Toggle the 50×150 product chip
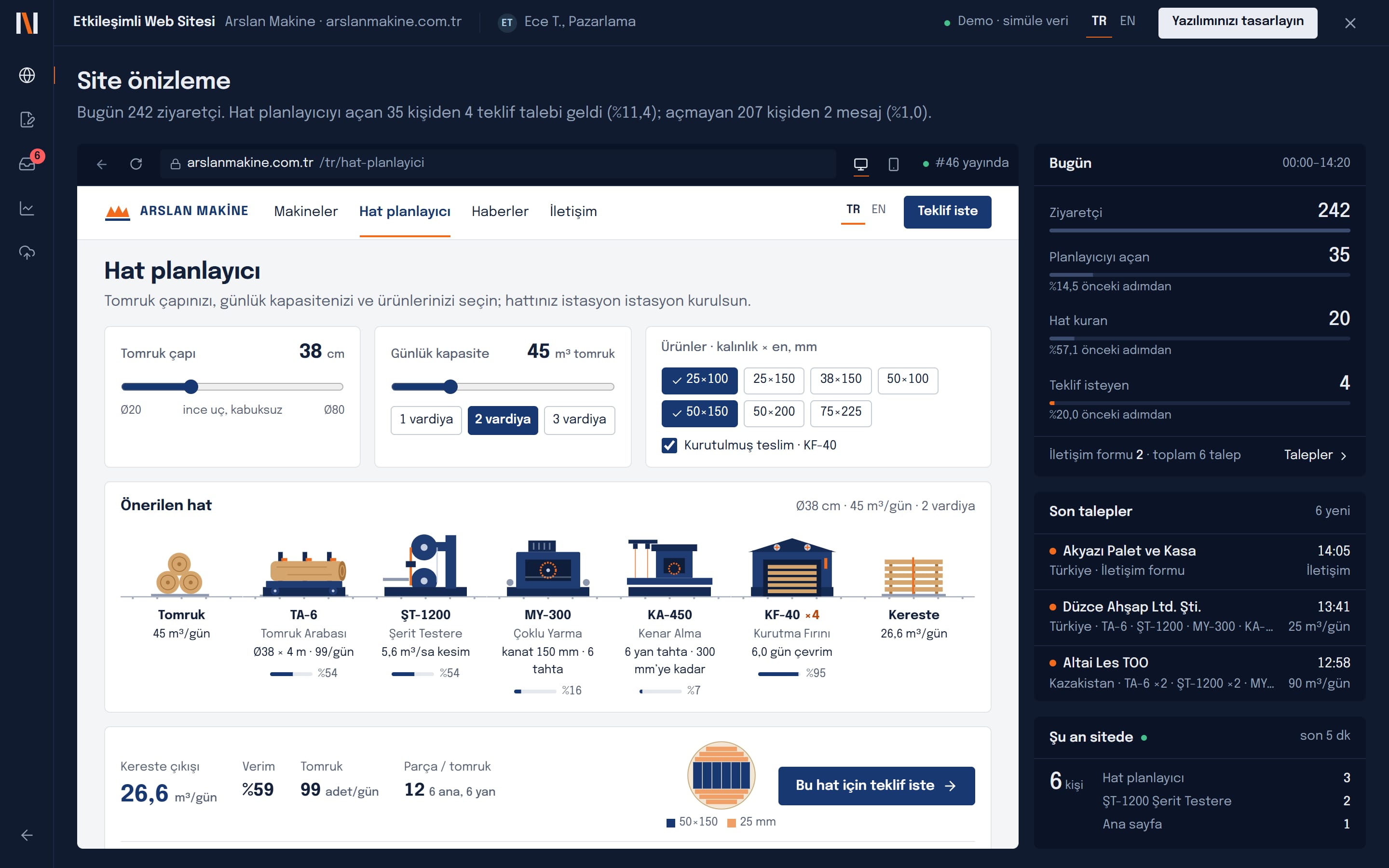Image resolution: width=1389 pixels, height=868 pixels. tap(699, 413)
